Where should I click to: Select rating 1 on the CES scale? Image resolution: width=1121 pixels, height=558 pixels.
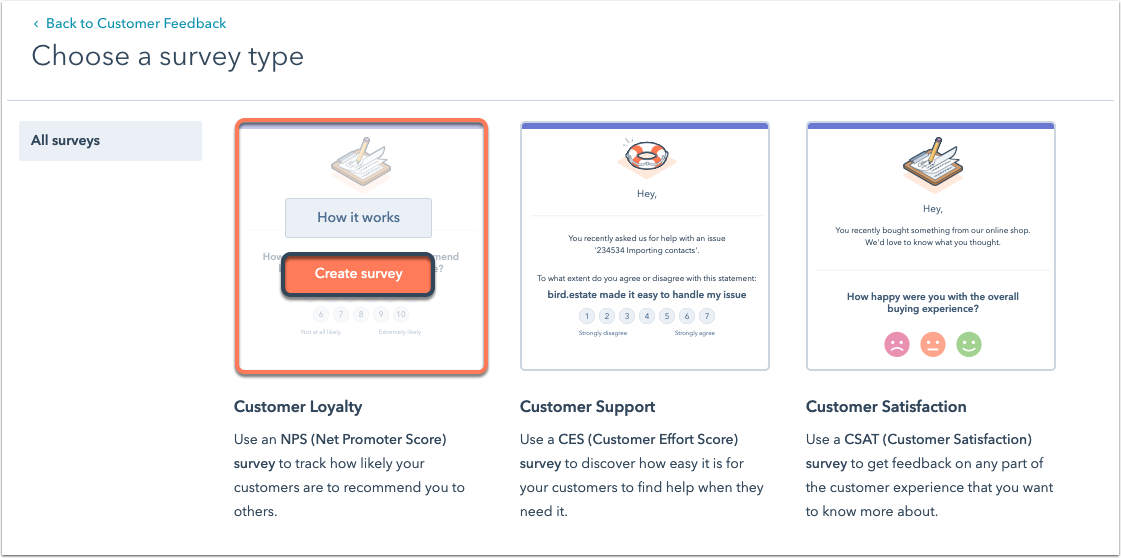586,316
